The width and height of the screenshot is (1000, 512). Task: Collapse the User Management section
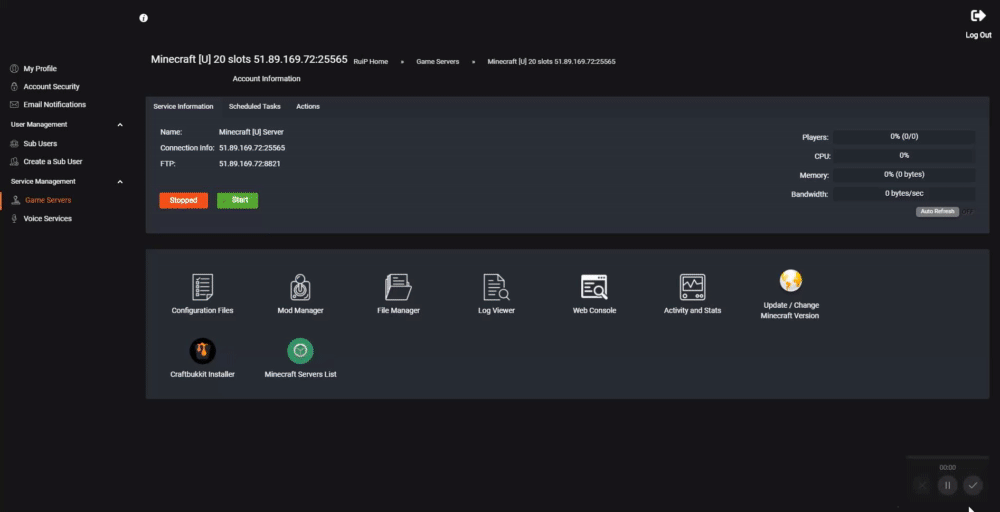coord(120,125)
